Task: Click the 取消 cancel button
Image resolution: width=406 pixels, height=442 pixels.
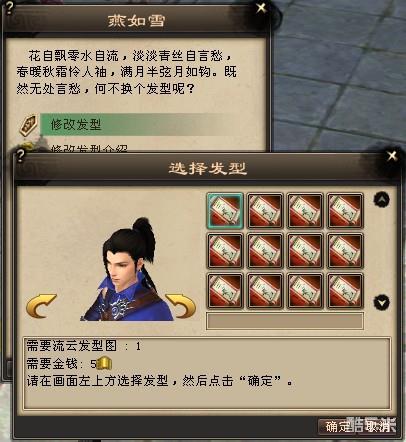Action: point(378,427)
